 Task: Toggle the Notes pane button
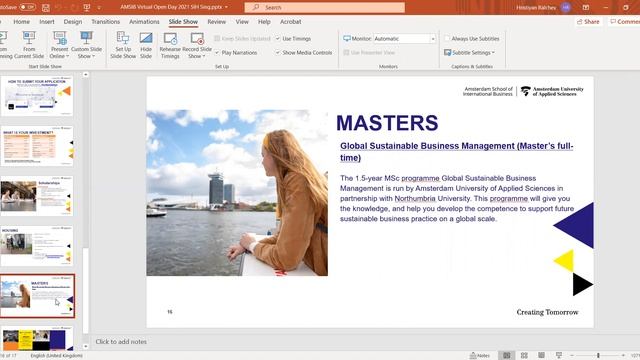(x=480, y=356)
